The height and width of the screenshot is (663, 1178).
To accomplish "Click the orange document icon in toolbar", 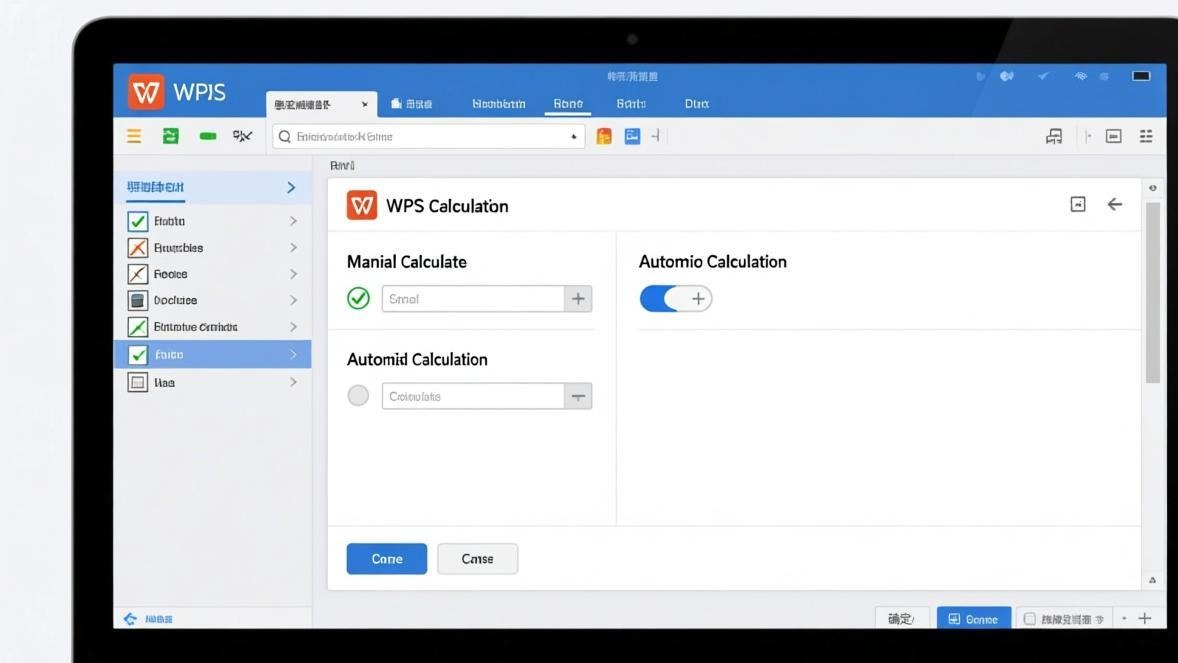I will click(x=604, y=136).
